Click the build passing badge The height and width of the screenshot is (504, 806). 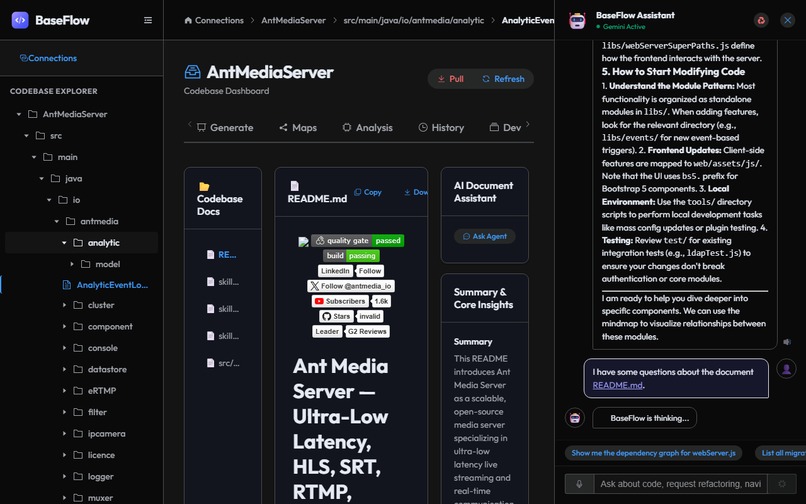351,256
